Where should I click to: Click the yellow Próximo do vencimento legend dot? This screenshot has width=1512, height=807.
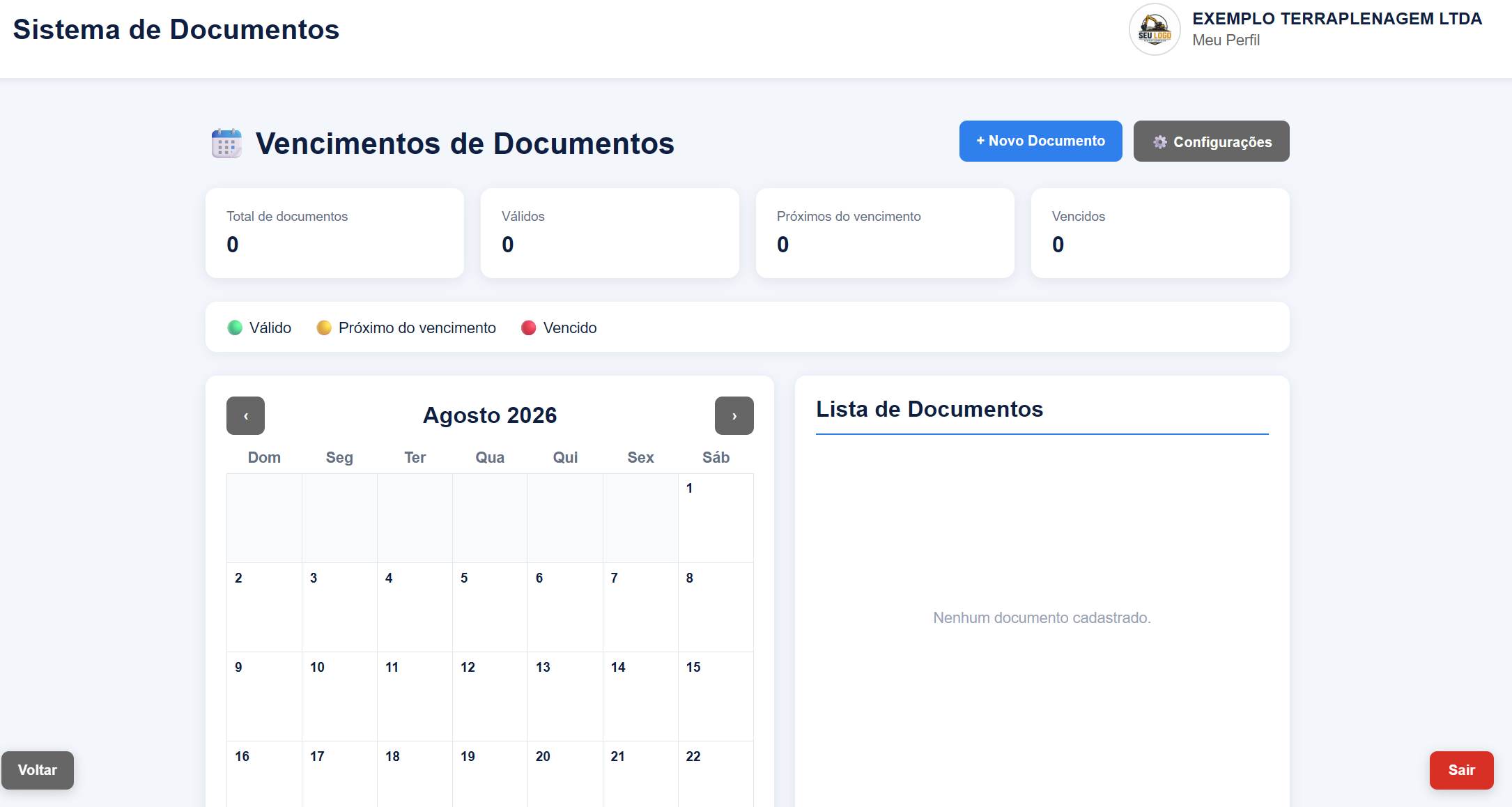tap(324, 328)
